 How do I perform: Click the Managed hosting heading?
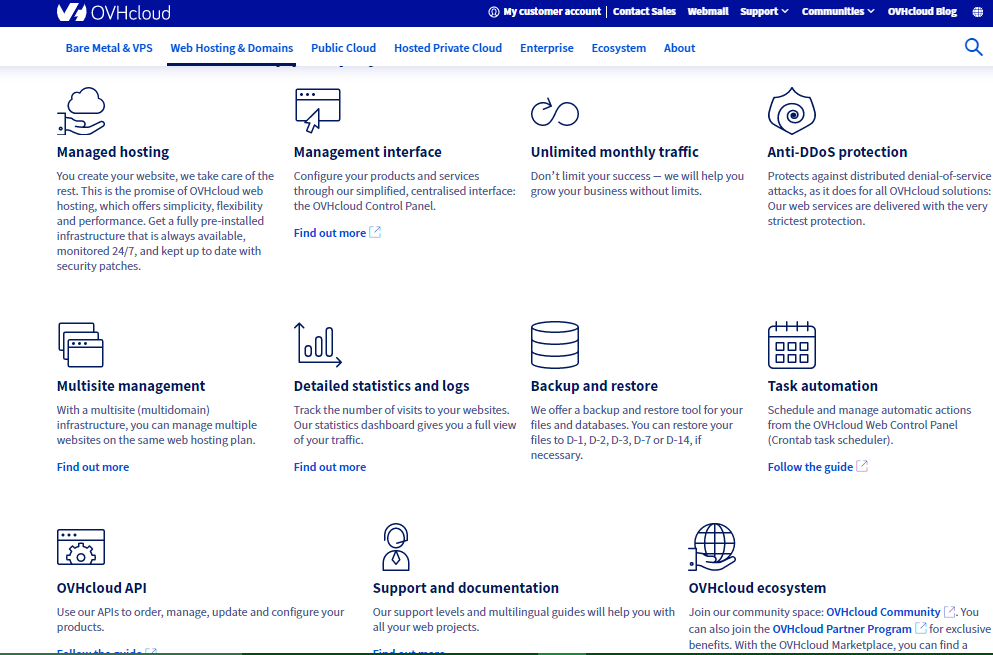pyautogui.click(x=113, y=152)
